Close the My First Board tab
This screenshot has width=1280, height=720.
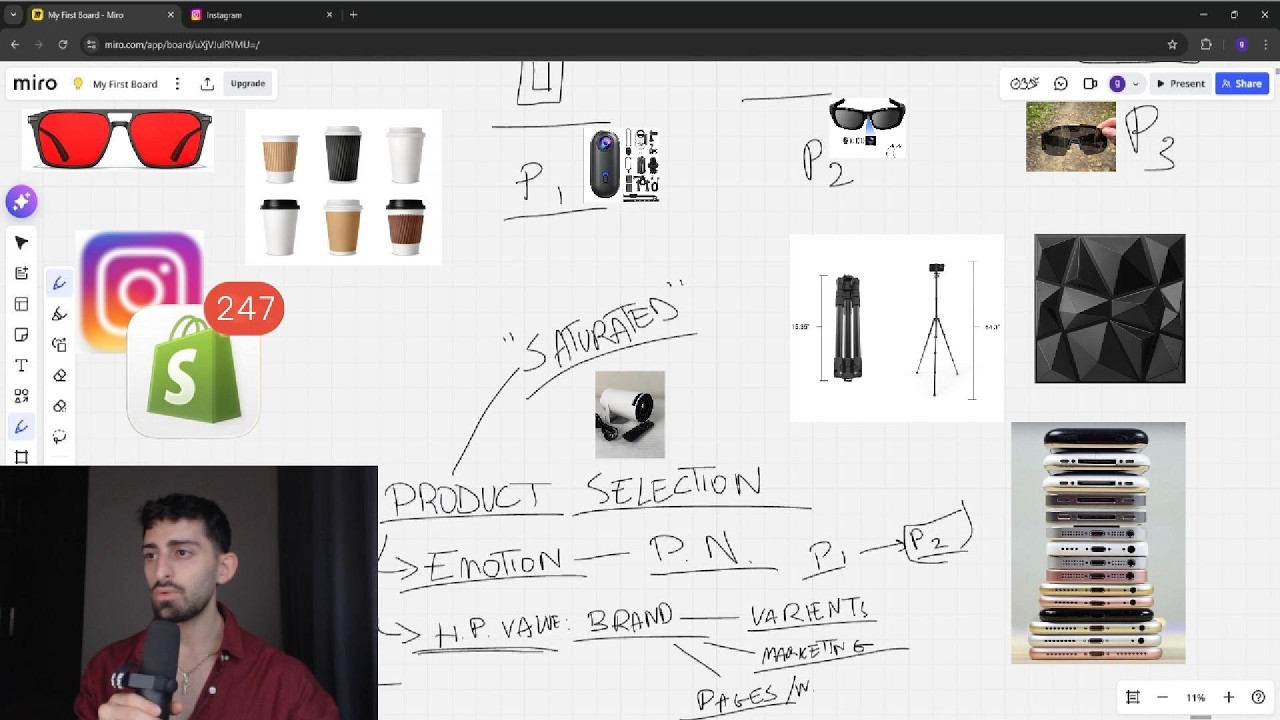click(170, 15)
